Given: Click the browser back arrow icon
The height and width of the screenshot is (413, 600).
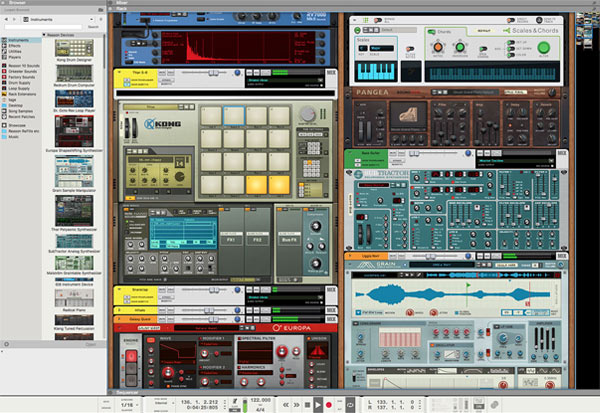Looking at the screenshot, I should 5,19.
